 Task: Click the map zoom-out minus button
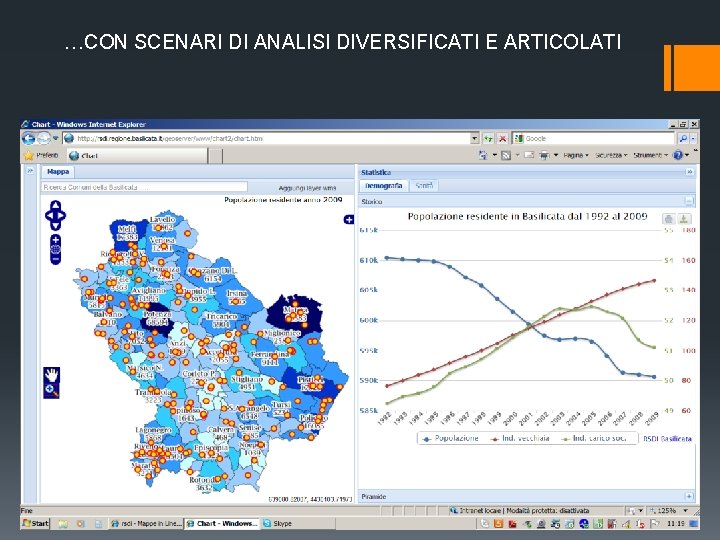tap(56, 259)
